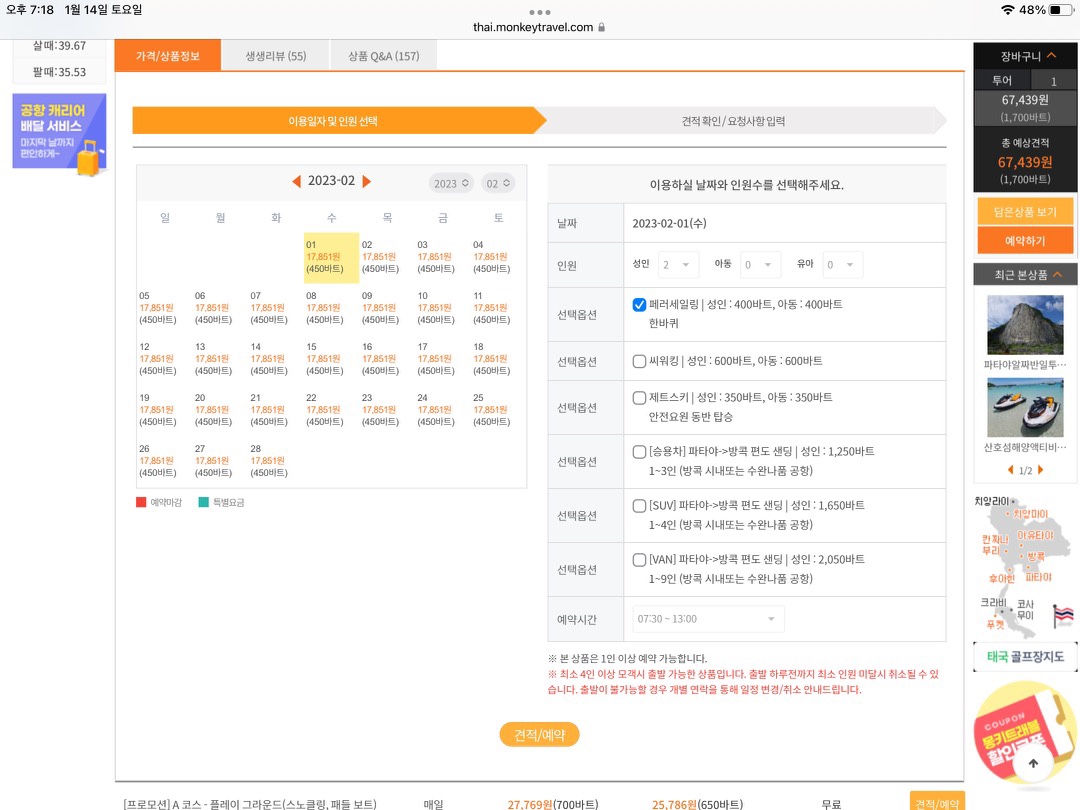1080x810 pixels.
Task: Tap the Wi-Fi status icon
Action: tap(1008, 10)
